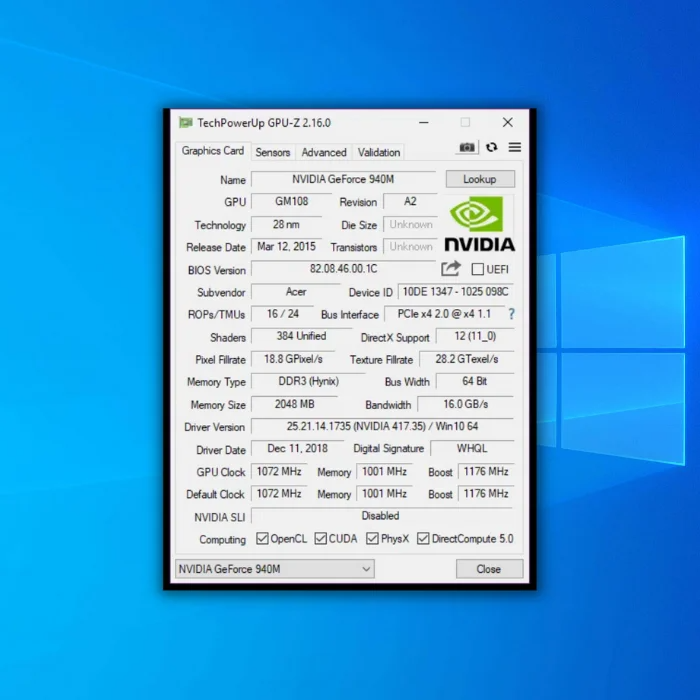700x700 pixels.
Task: Click the Driver Version 25.21.14.1735 field
Action: pyautogui.click(x=383, y=426)
